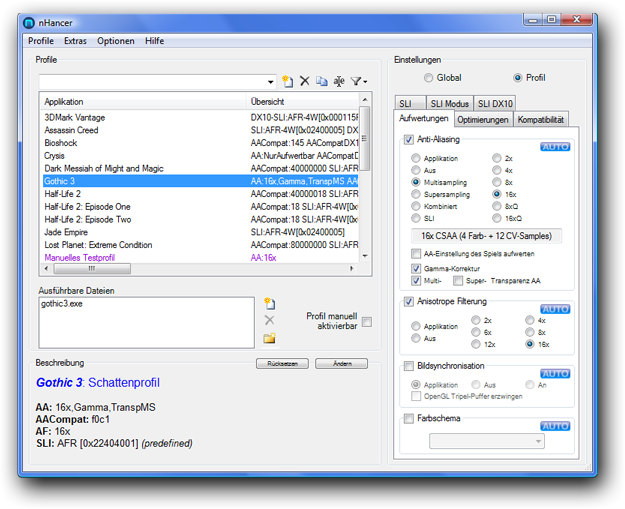Click the 16x CSAA sample info field

487,236
